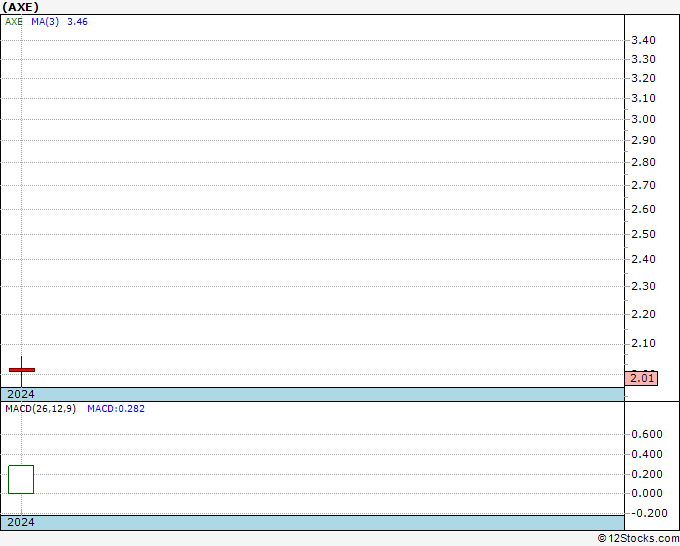Click the 2.80 price axis label
Image resolution: width=680 pixels, height=546 pixels.
pyautogui.click(x=643, y=163)
